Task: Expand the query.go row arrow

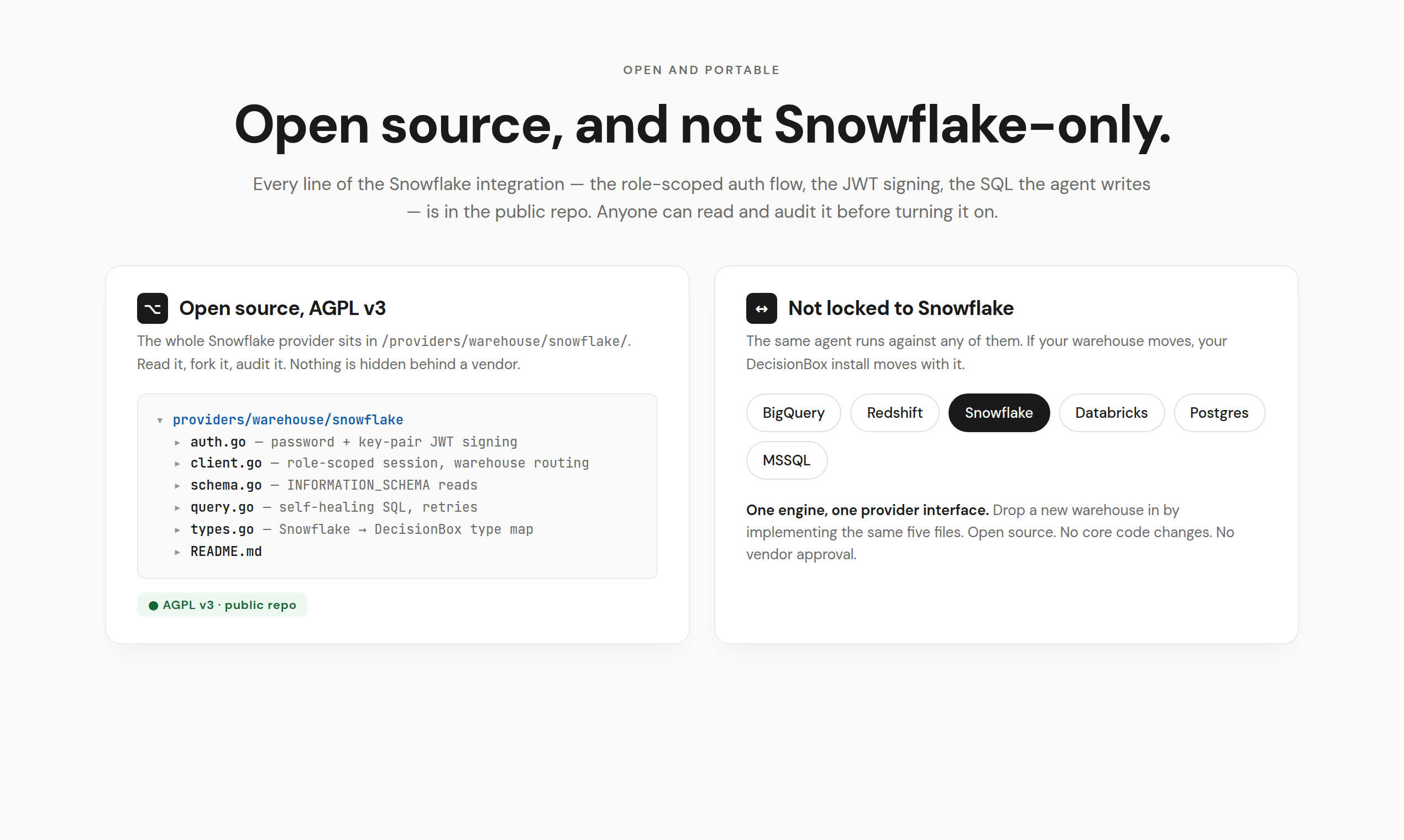Action: tap(177, 508)
